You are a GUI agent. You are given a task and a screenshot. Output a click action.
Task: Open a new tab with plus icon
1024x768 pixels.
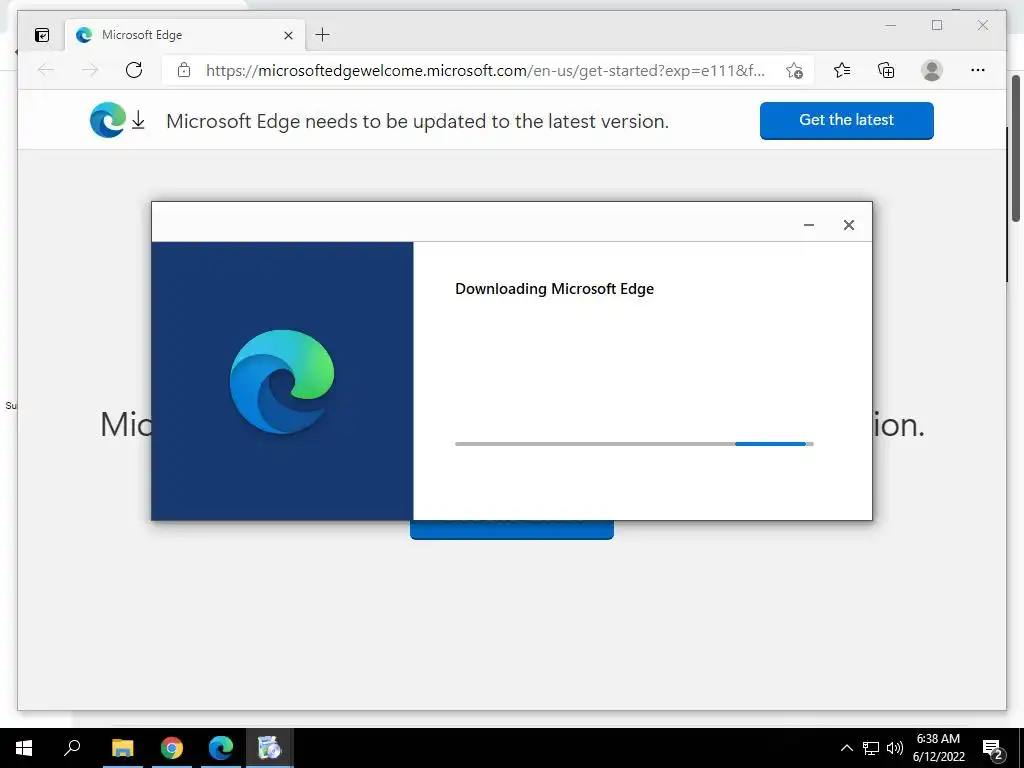[323, 35]
